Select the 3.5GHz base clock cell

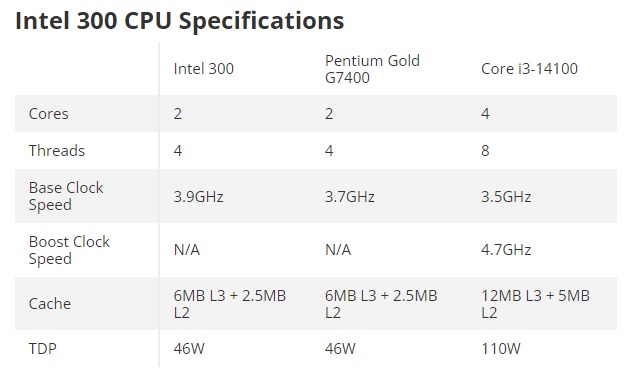(x=506, y=197)
